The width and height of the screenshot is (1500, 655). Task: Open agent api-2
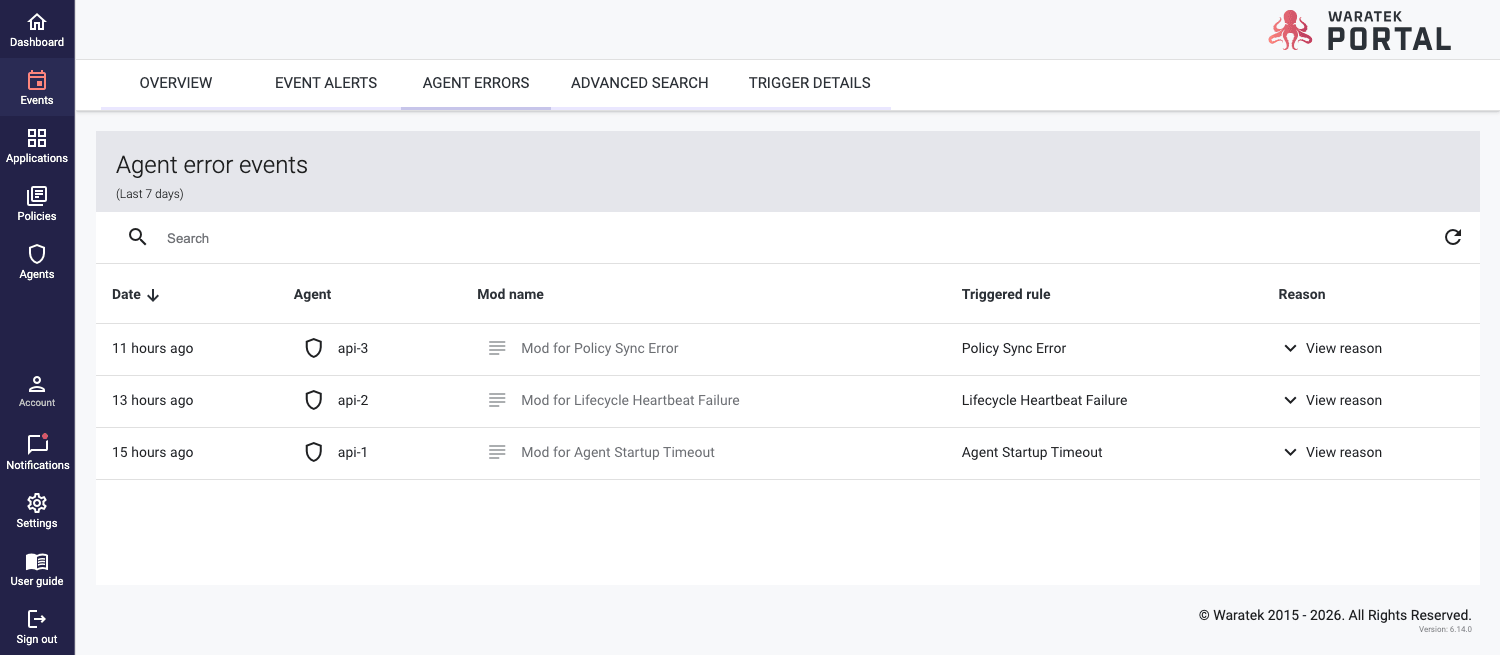353,400
